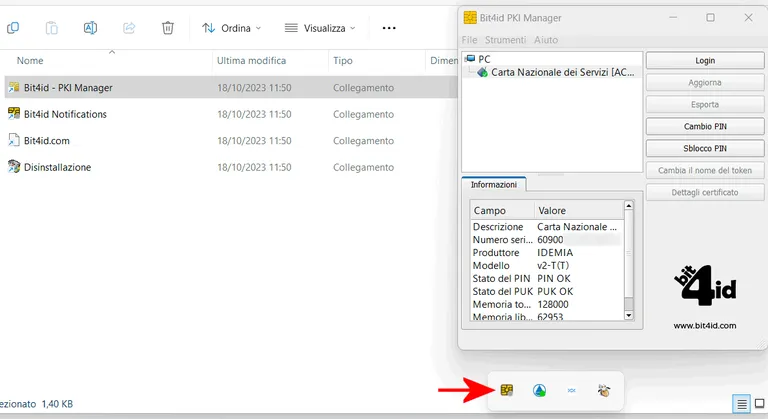Click the small blue middle tray icon
The image size is (768, 419).
572,391
